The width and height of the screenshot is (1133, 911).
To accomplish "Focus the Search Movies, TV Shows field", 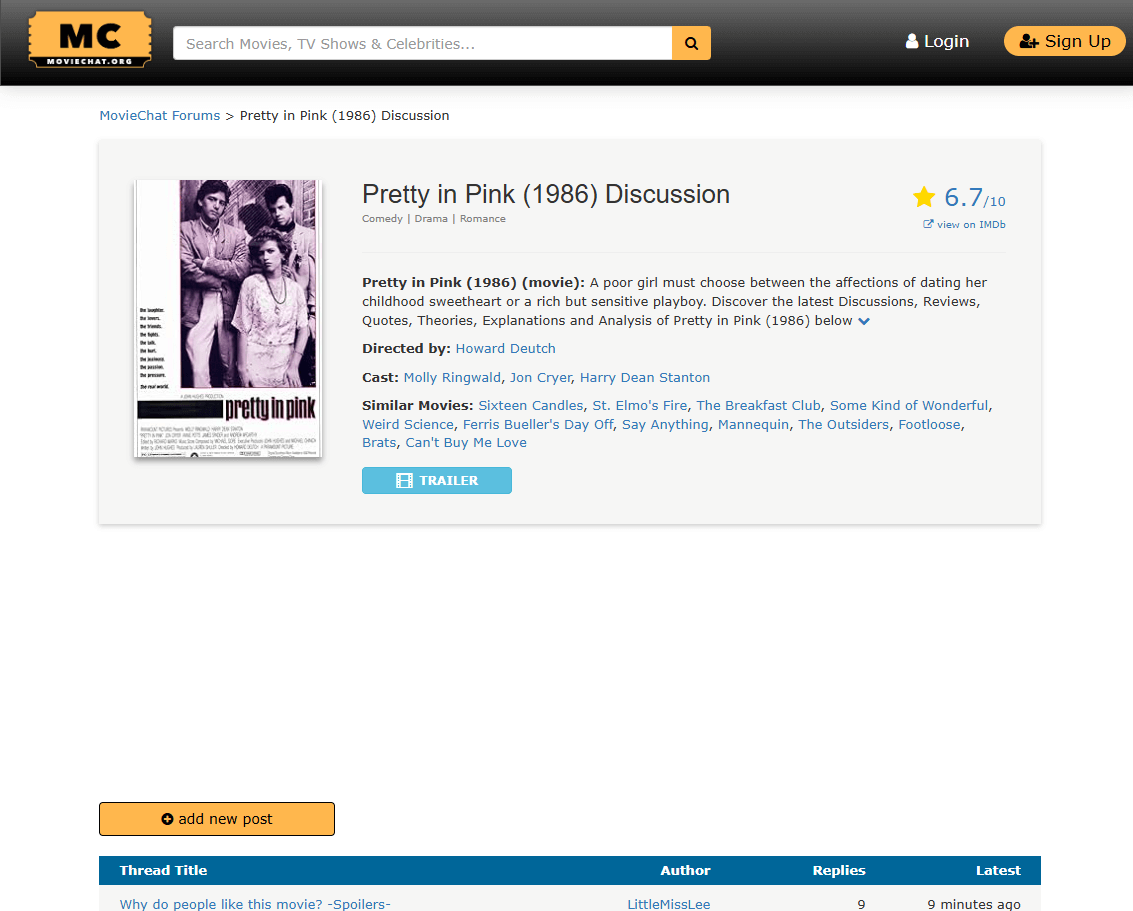I will pyautogui.click(x=423, y=43).
